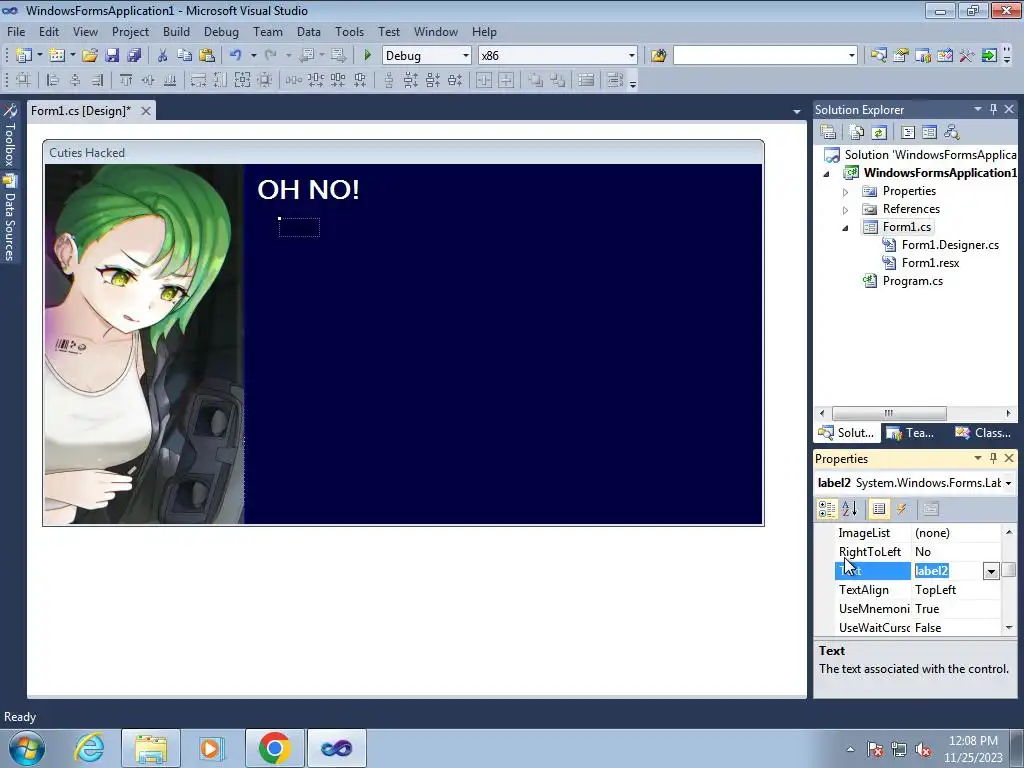
Task: Switch to Properties list view button
Action: [879, 509]
